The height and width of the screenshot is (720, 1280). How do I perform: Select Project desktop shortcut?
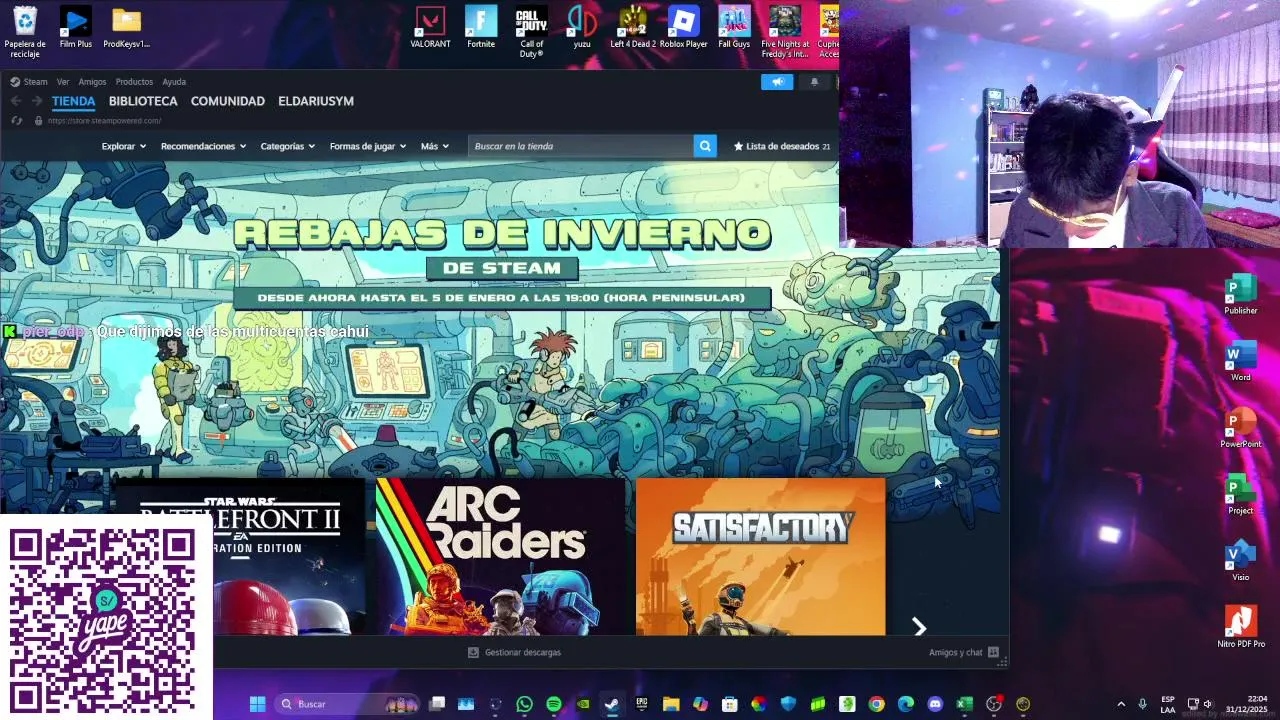pos(1241,495)
